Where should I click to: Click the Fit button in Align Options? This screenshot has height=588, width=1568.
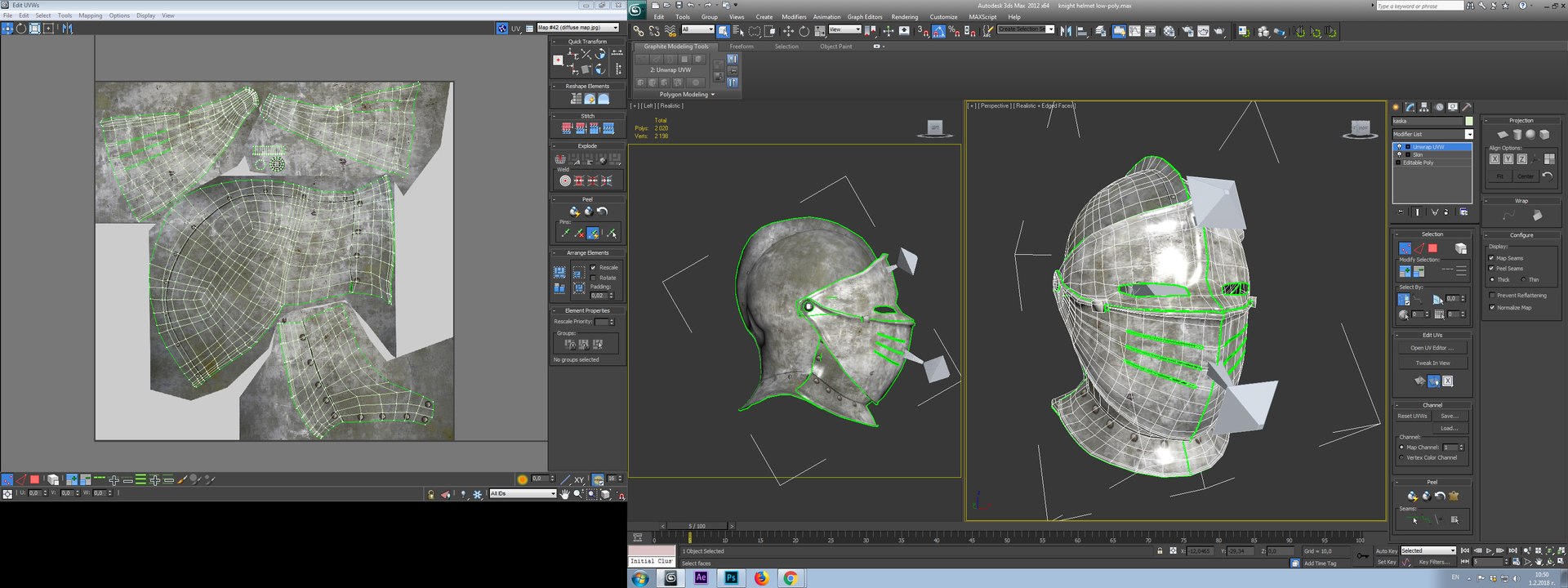coord(1500,176)
